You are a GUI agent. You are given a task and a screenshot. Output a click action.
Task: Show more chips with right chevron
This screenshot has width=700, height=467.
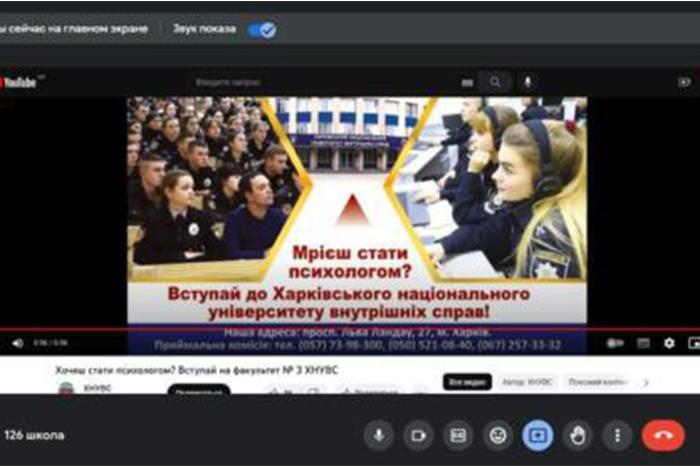[646, 382]
